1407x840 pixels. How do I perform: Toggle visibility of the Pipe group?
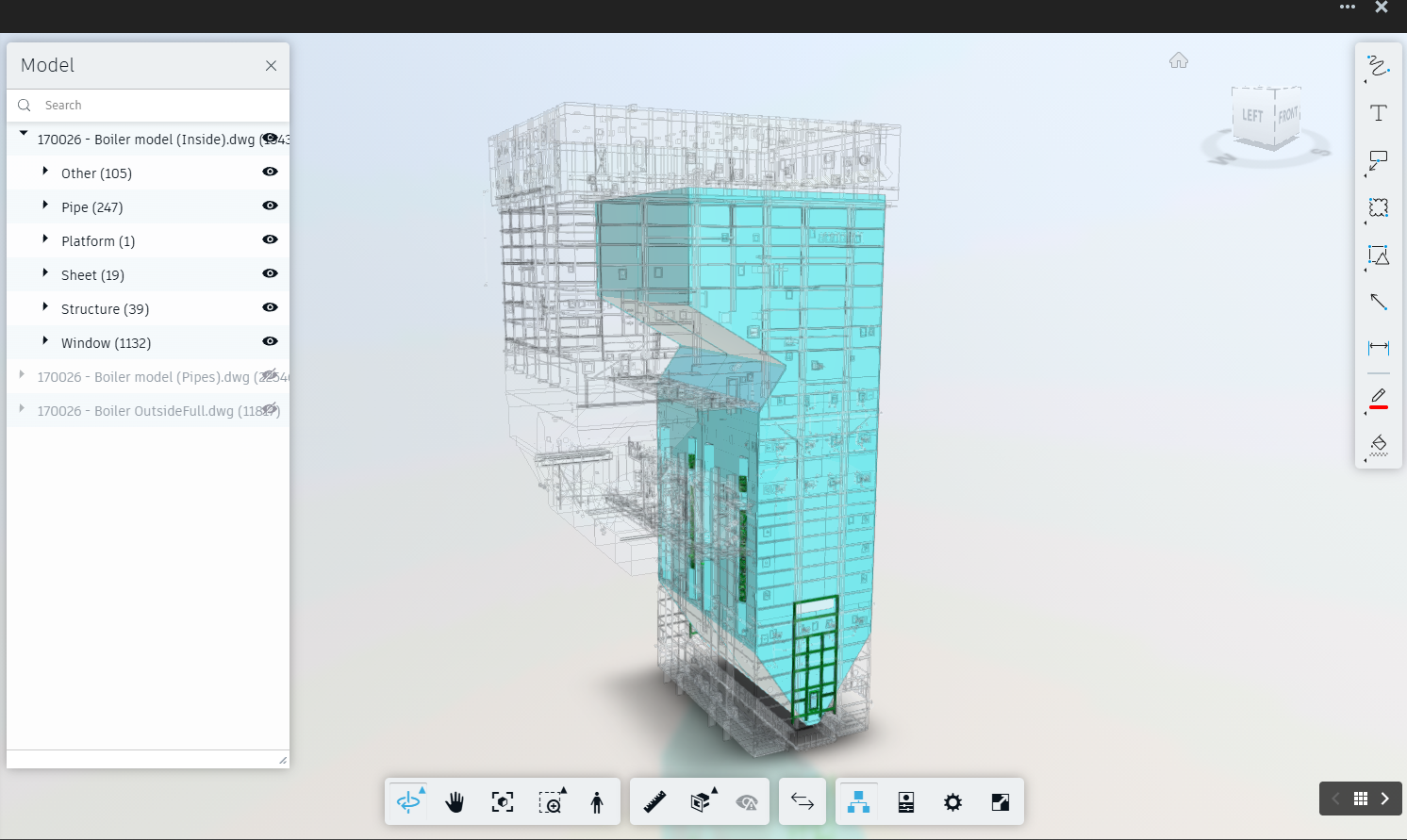click(270, 206)
